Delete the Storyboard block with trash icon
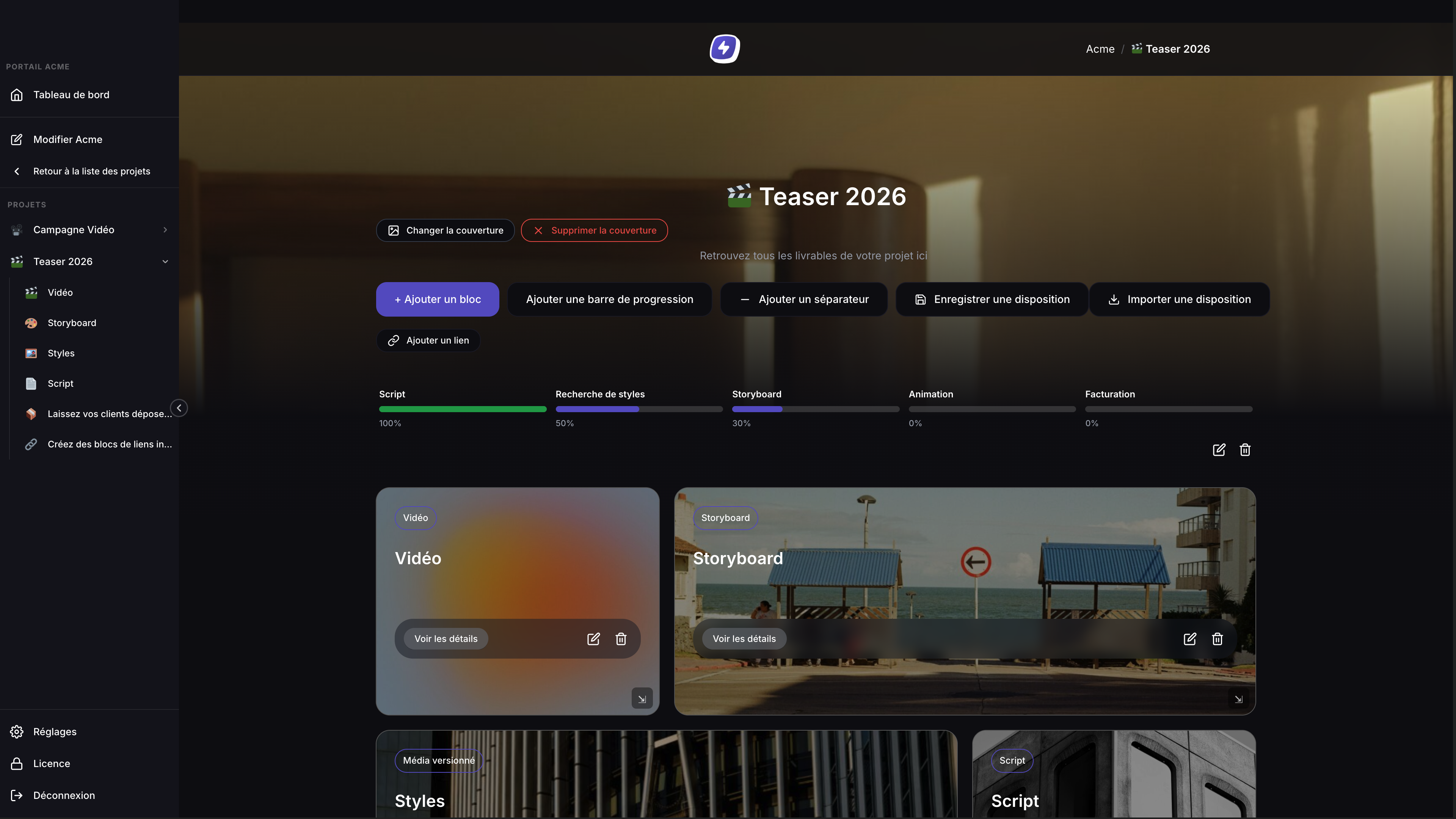Viewport: 1456px width, 819px height. click(x=1218, y=639)
